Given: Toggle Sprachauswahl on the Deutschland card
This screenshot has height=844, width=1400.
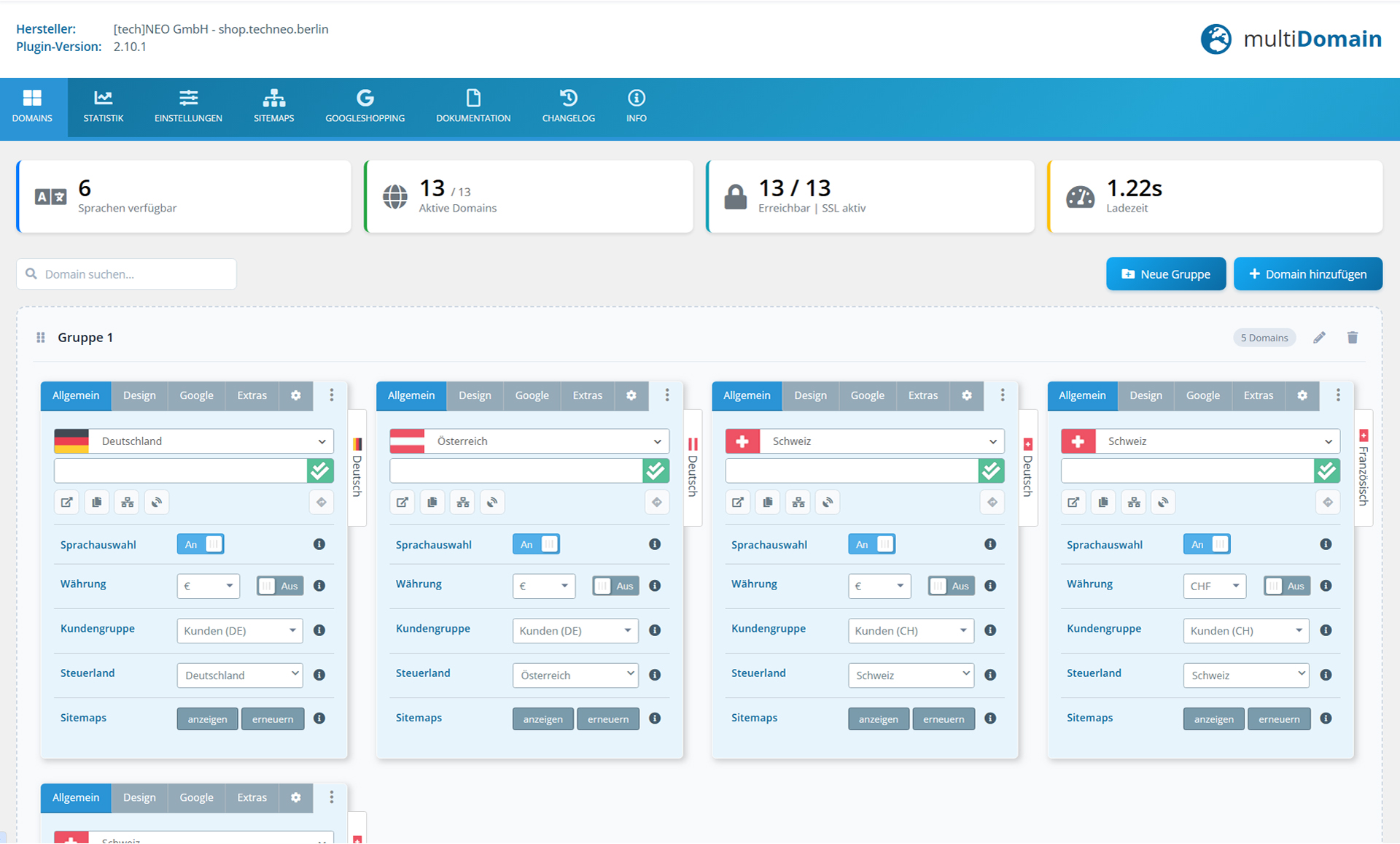Looking at the screenshot, I should coord(201,544).
